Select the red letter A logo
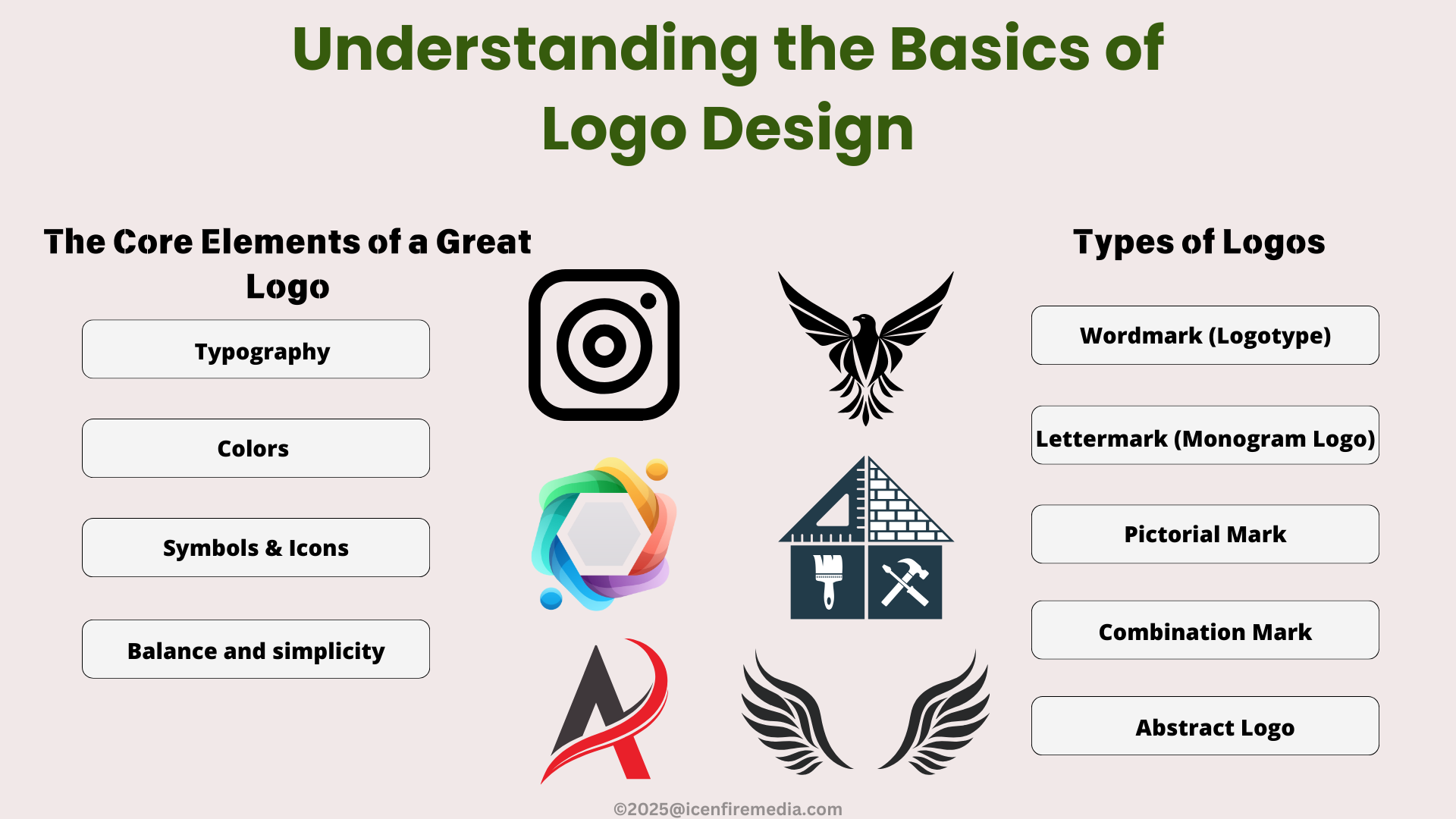This screenshot has width=1456, height=819. point(604,711)
